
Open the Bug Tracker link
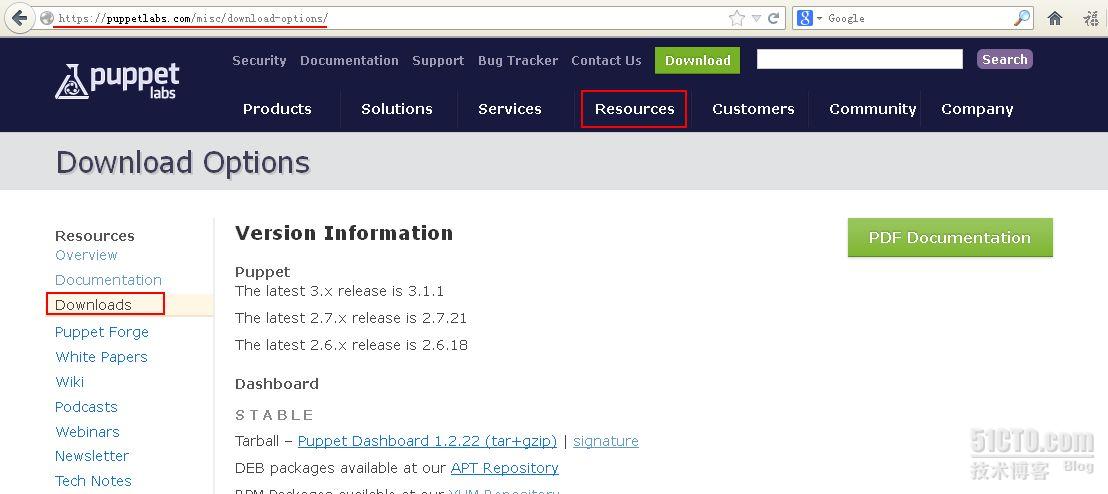[518, 61]
